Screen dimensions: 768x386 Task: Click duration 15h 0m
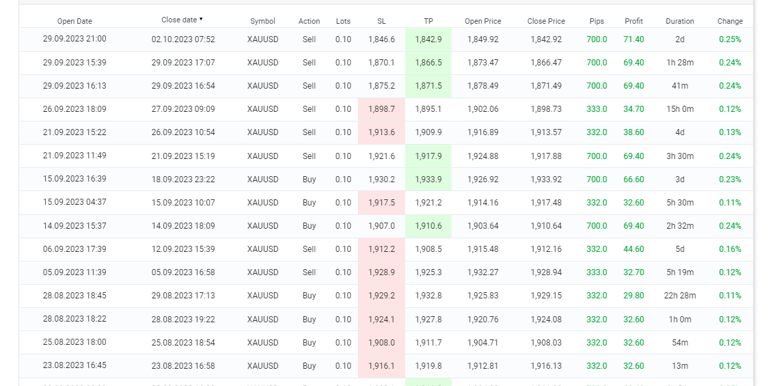[680, 109]
